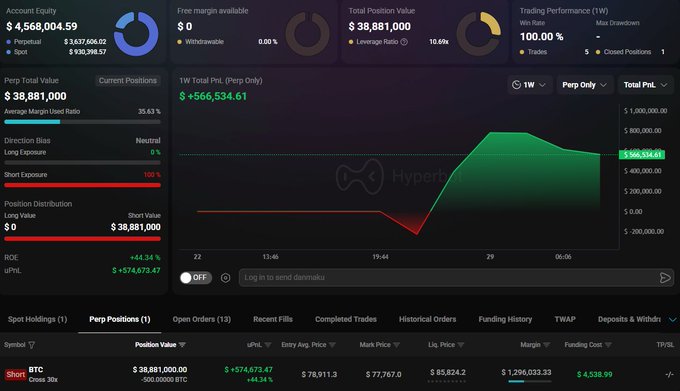The width and height of the screenshot is (680, 391).
Task: Open the Perp Only filter dropdown
Action: click(585, 85)
